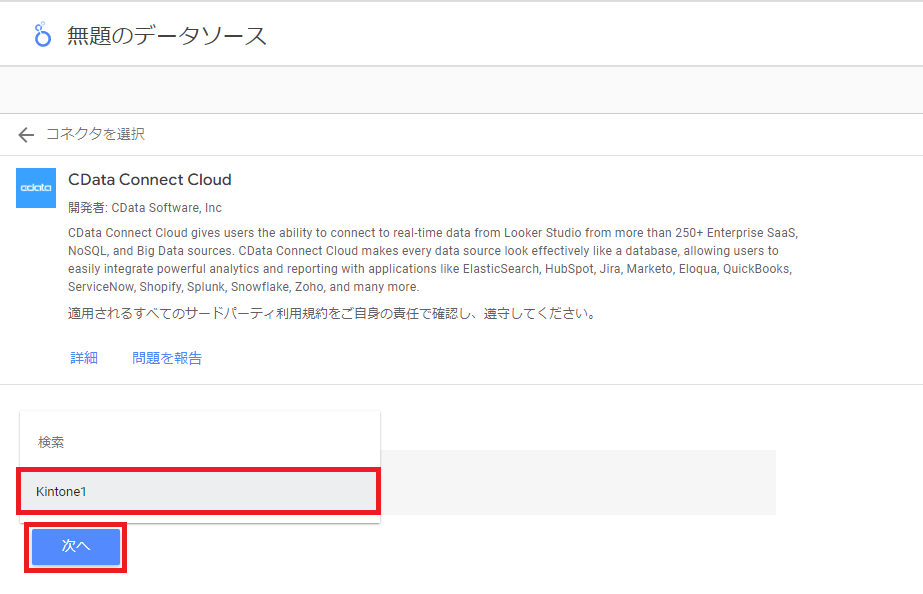Click the third-party terms notice text

333,313
